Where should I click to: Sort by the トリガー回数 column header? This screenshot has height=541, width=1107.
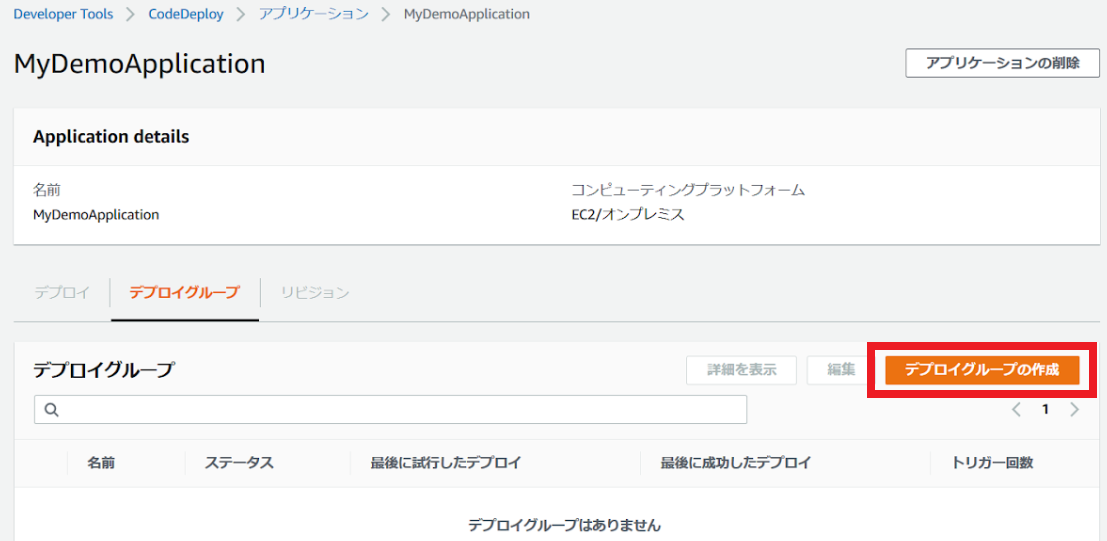(993, 463)
